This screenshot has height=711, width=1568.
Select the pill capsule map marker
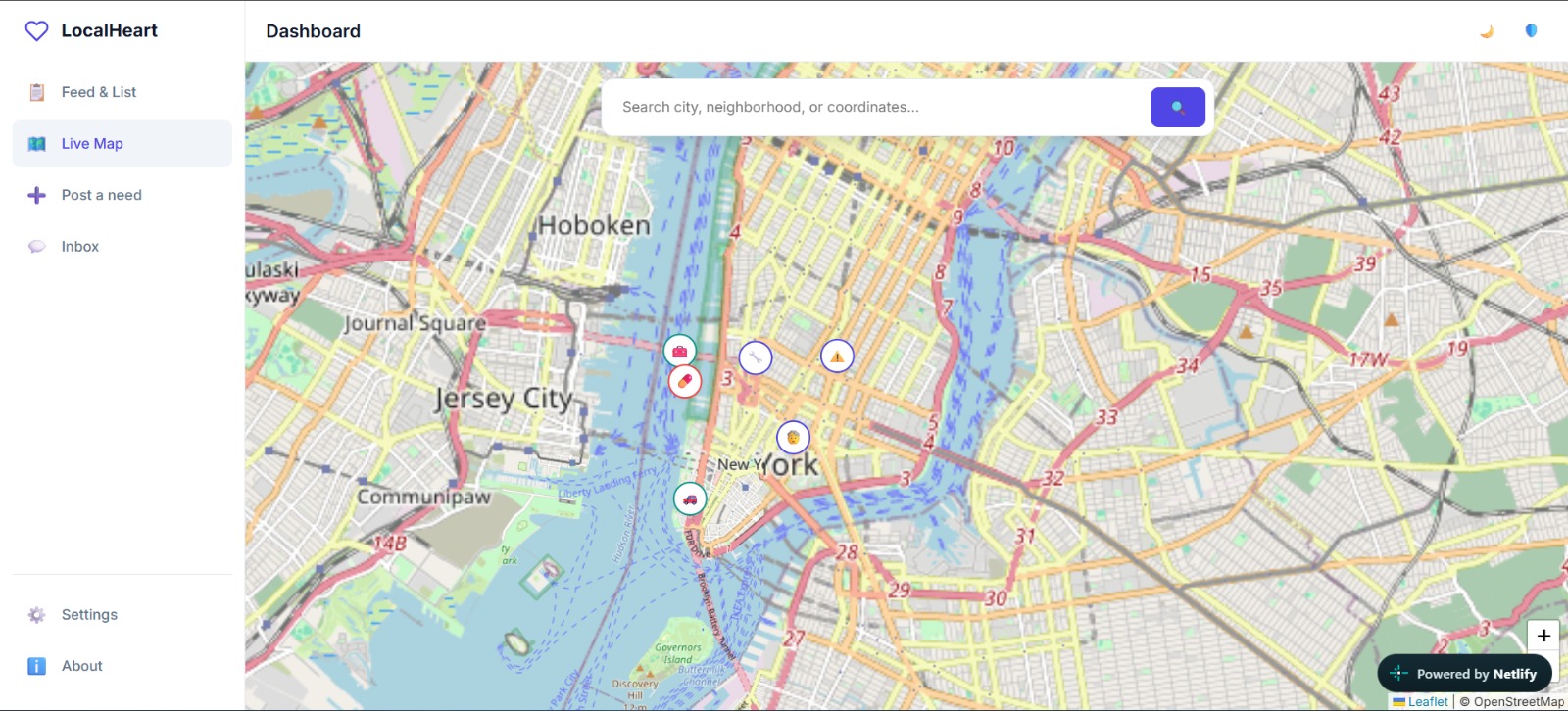tap(685, 381)
